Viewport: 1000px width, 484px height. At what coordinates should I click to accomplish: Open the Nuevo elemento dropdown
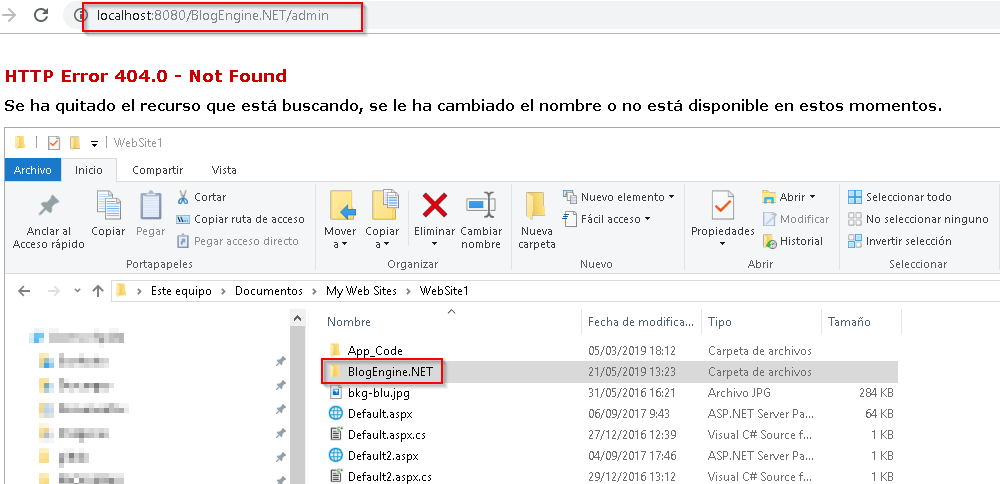619,197
